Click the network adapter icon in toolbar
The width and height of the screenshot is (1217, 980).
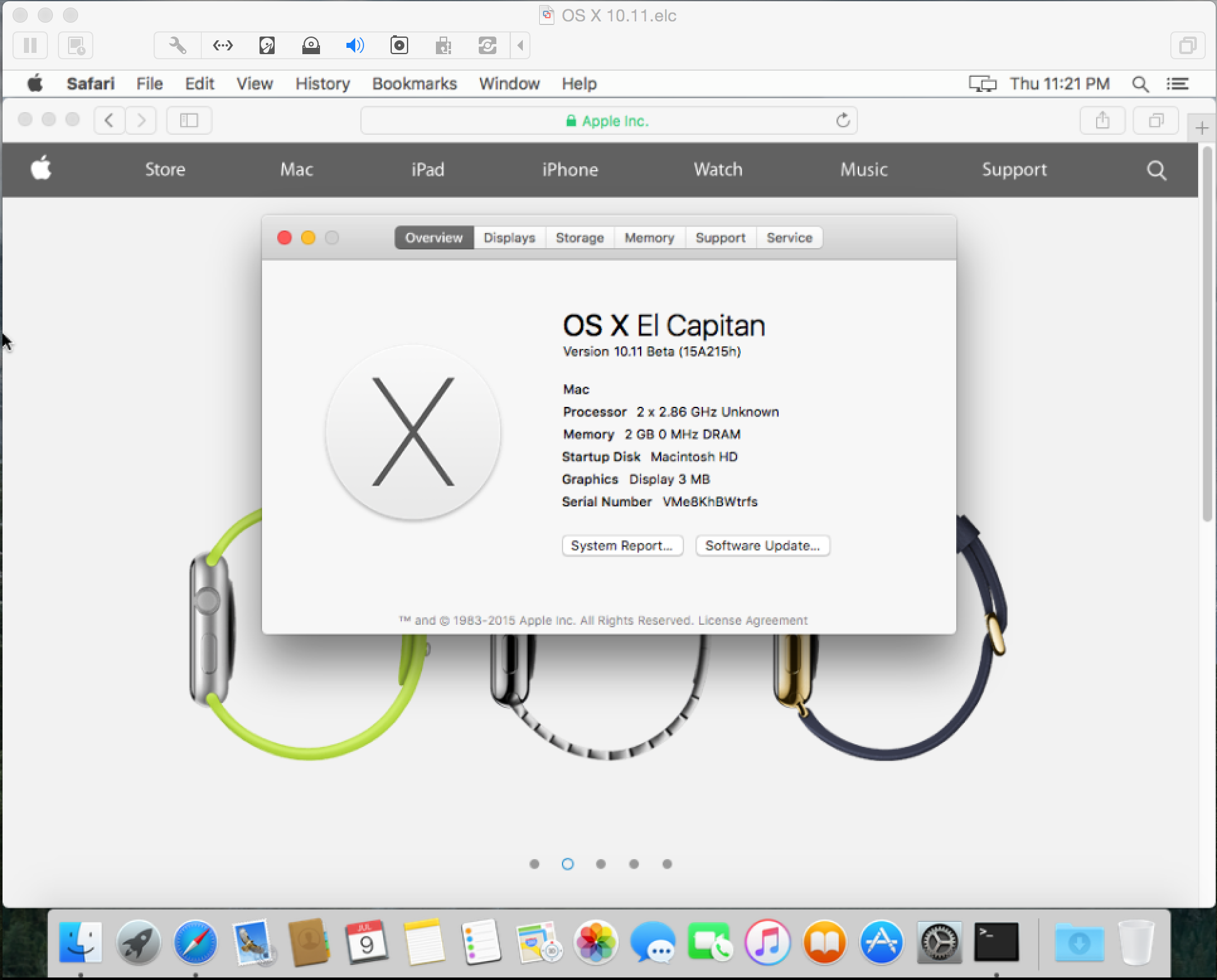[222, 45]
